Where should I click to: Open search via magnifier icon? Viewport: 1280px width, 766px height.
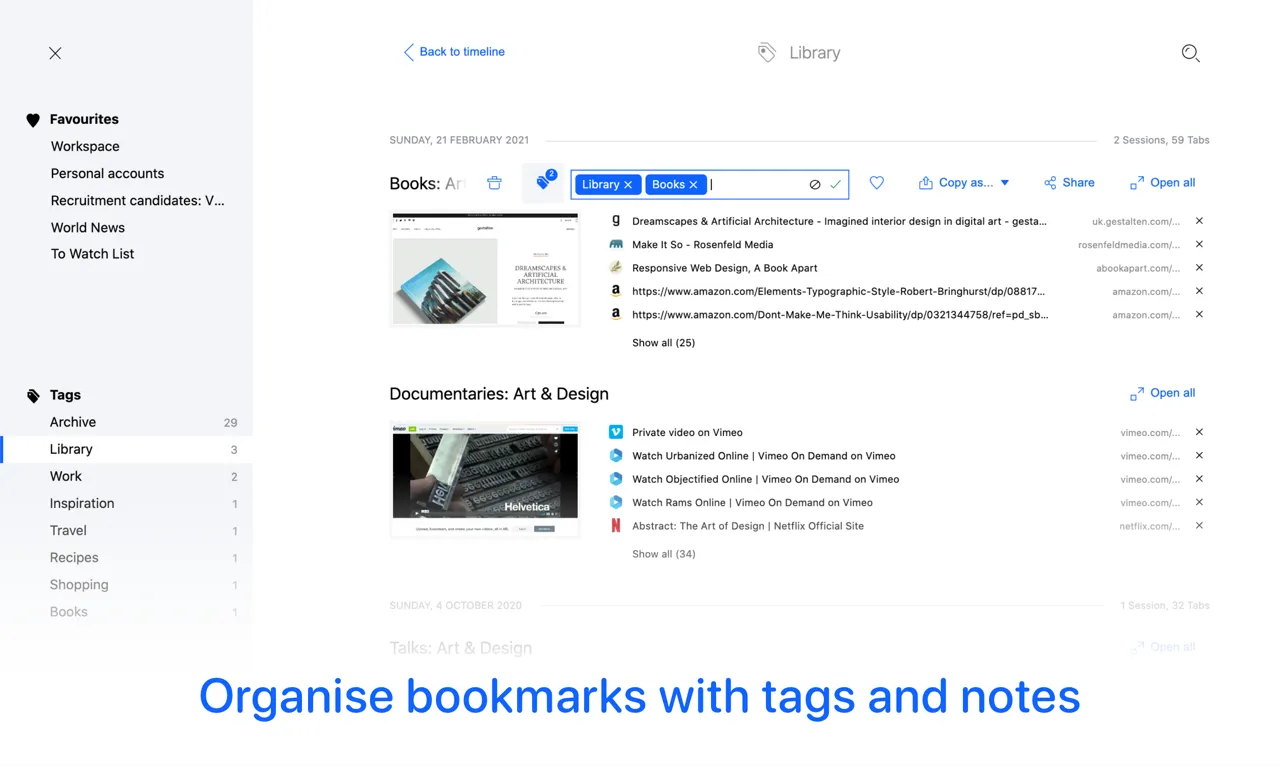(x=1190, y=53)
